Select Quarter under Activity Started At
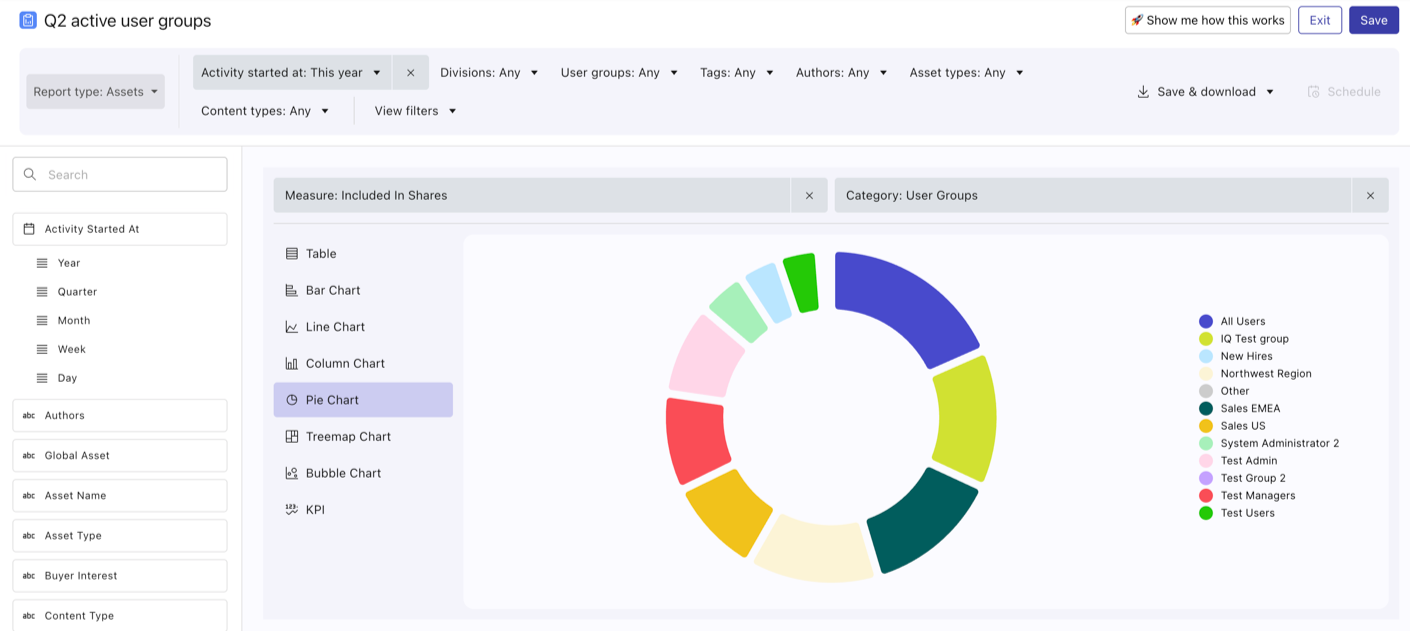 pos(77,292)
